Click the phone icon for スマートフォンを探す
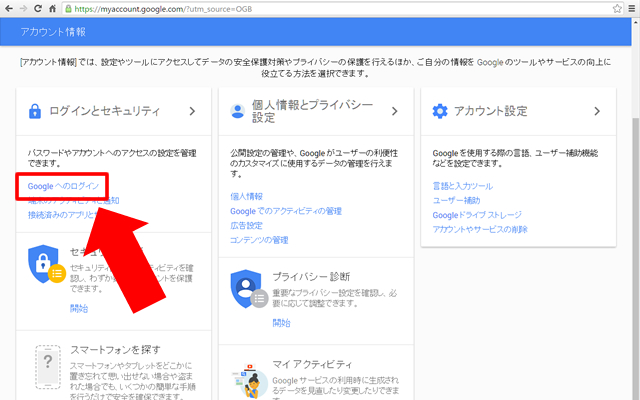 pyautogui.click(x=48, y=367)
